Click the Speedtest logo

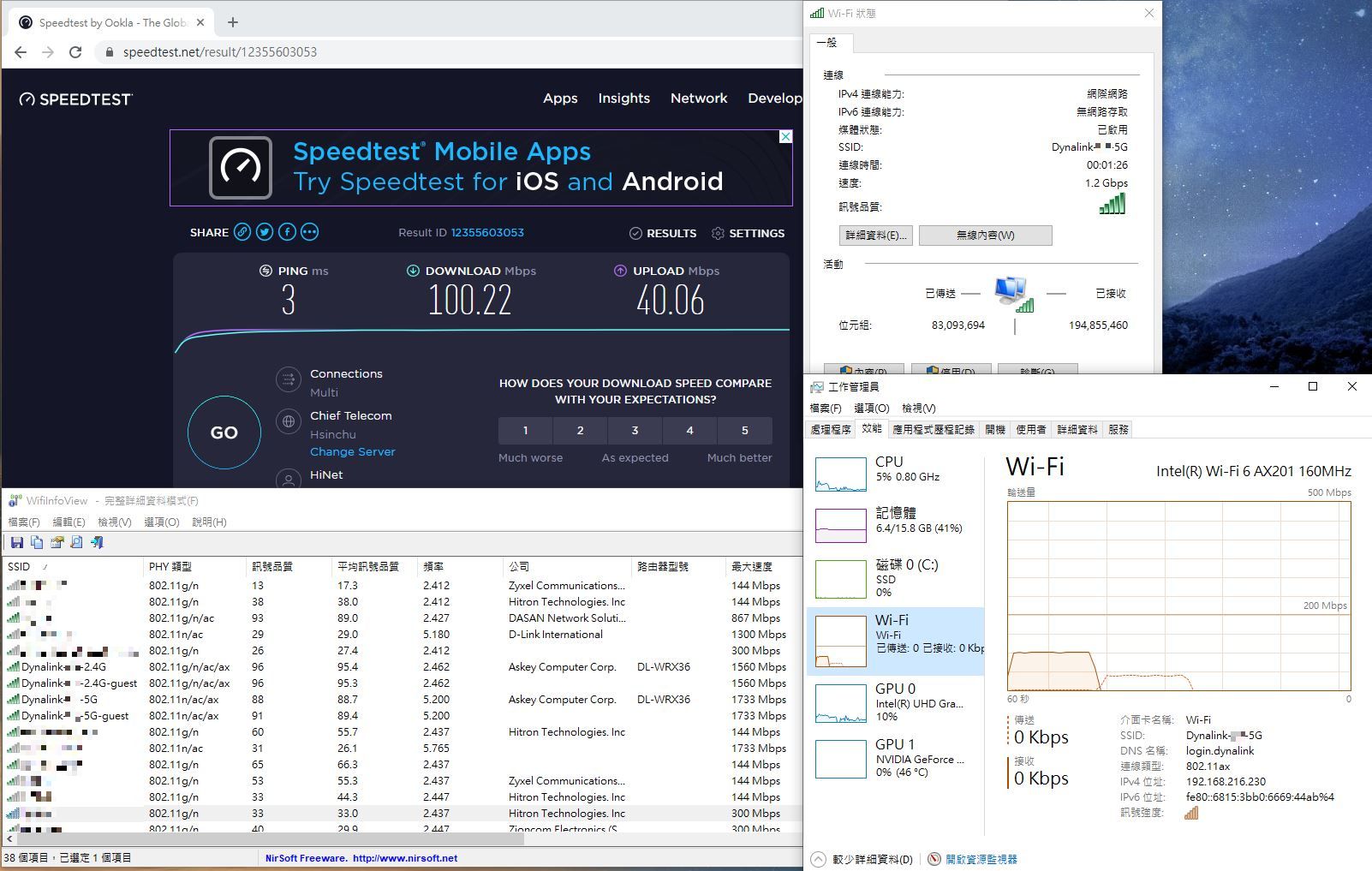pos(76,99)
